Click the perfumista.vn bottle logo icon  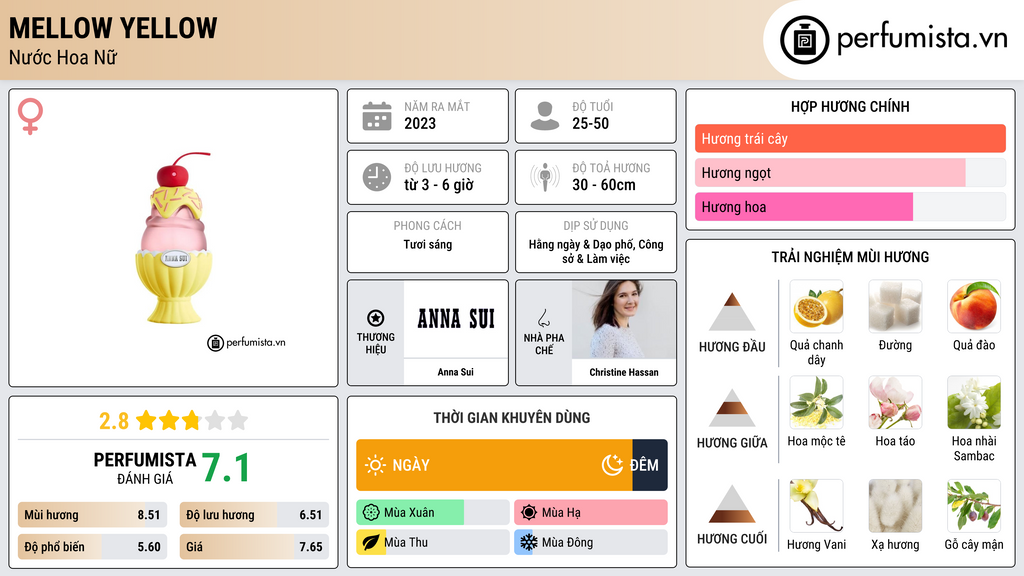tap(804, 40)
